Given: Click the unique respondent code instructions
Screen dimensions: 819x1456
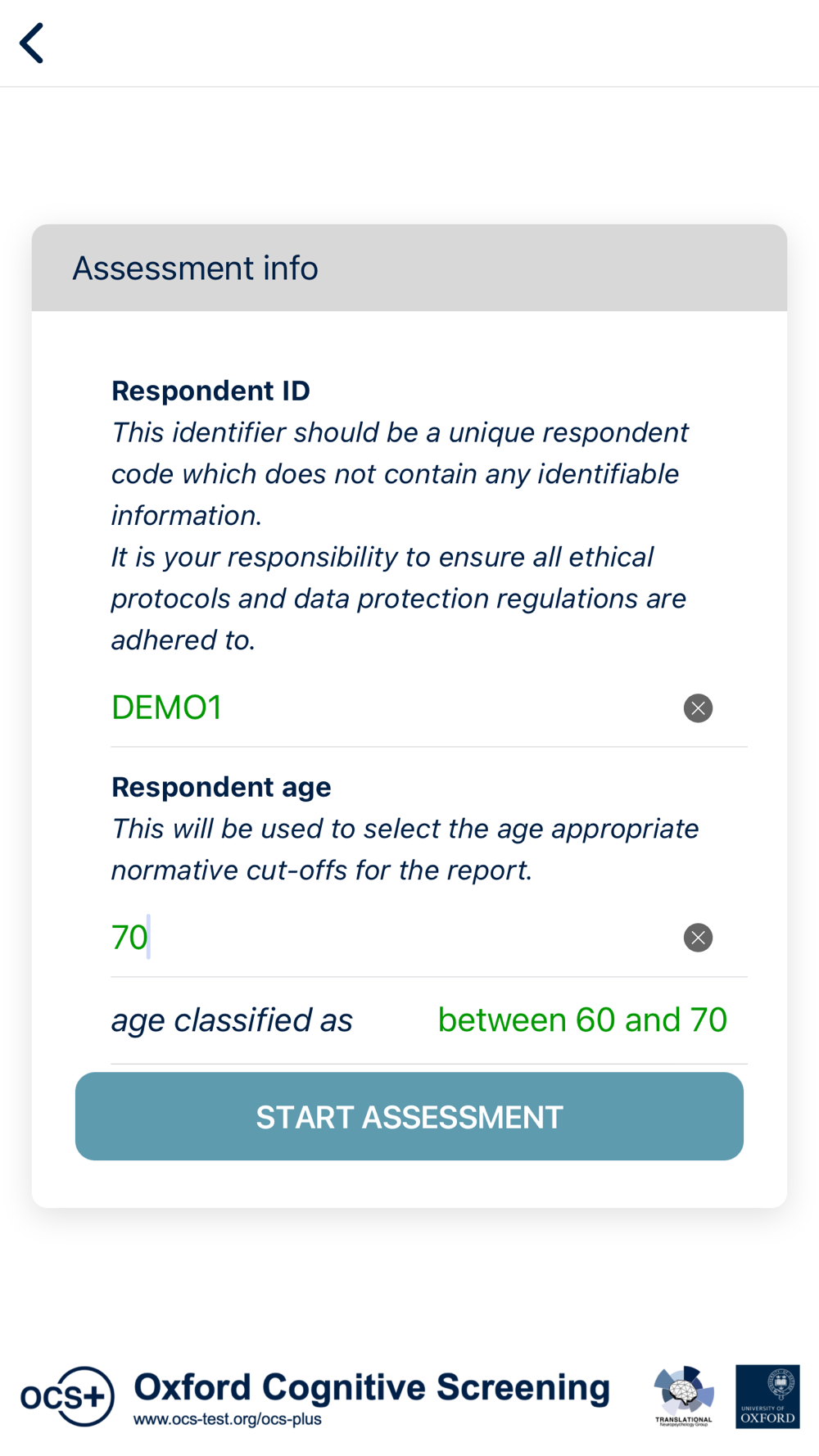Looking at the screenshot, I should pos(400,473).
